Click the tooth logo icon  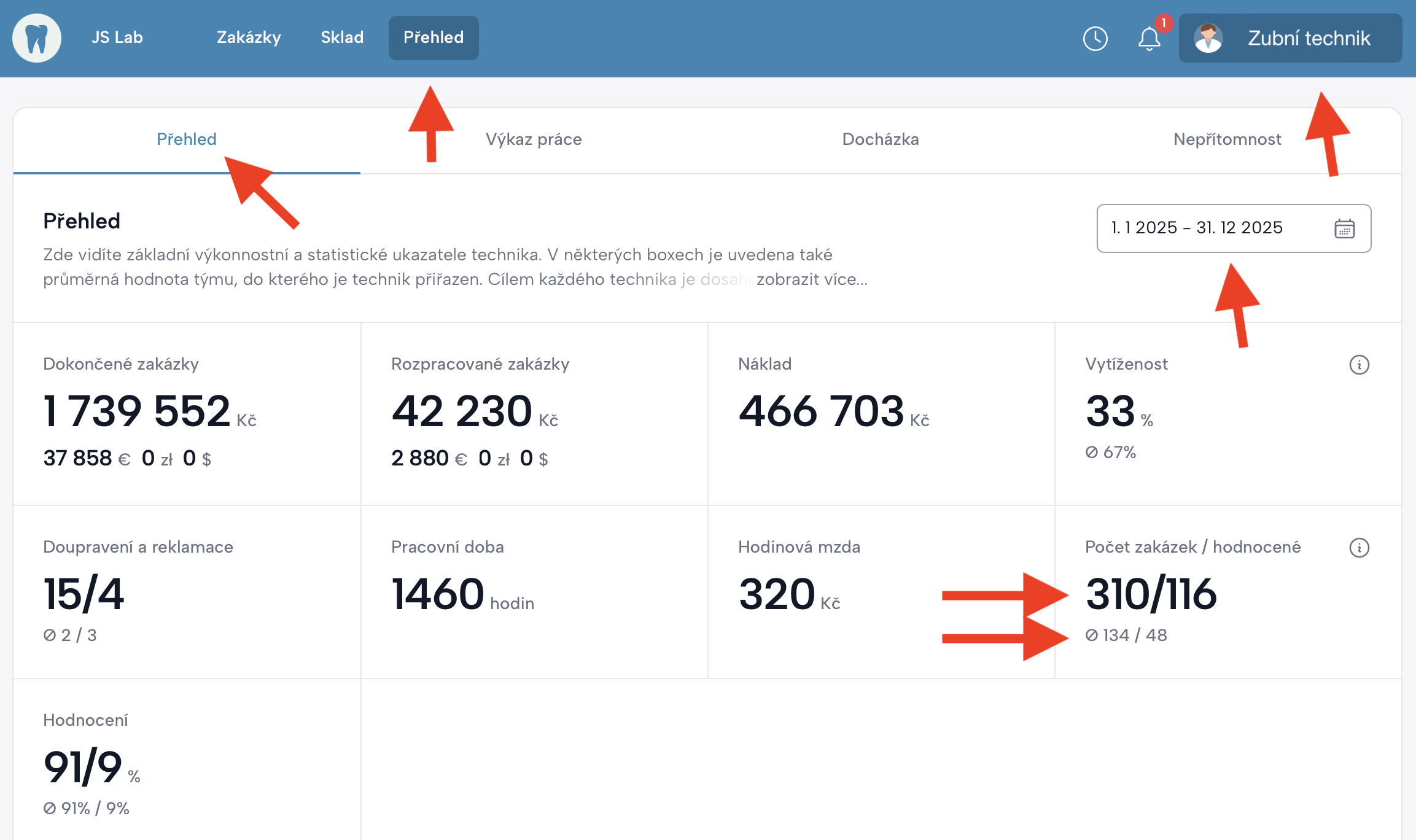pos(37,38)
